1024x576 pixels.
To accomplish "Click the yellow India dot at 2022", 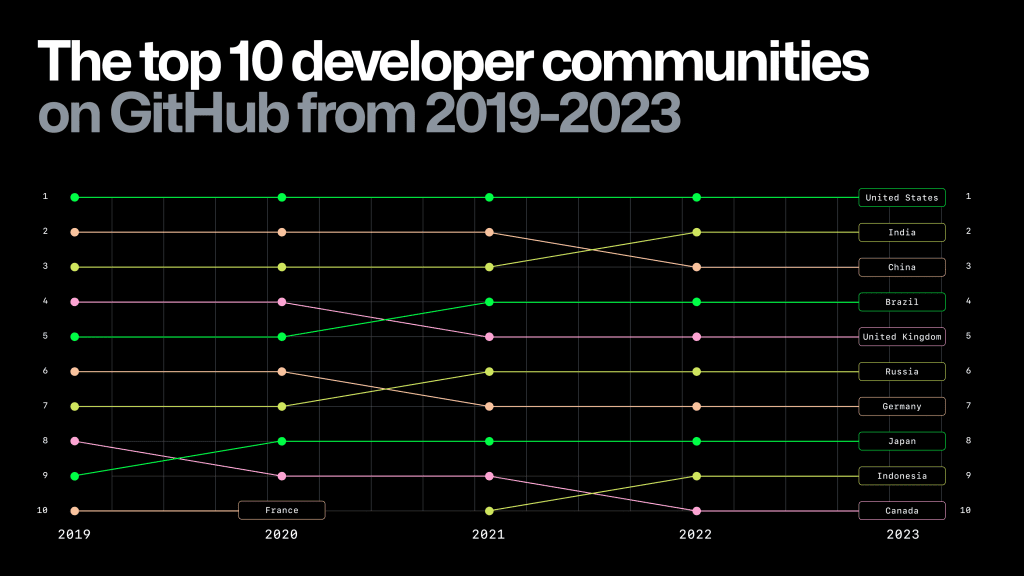I will [x=695, y=232].
